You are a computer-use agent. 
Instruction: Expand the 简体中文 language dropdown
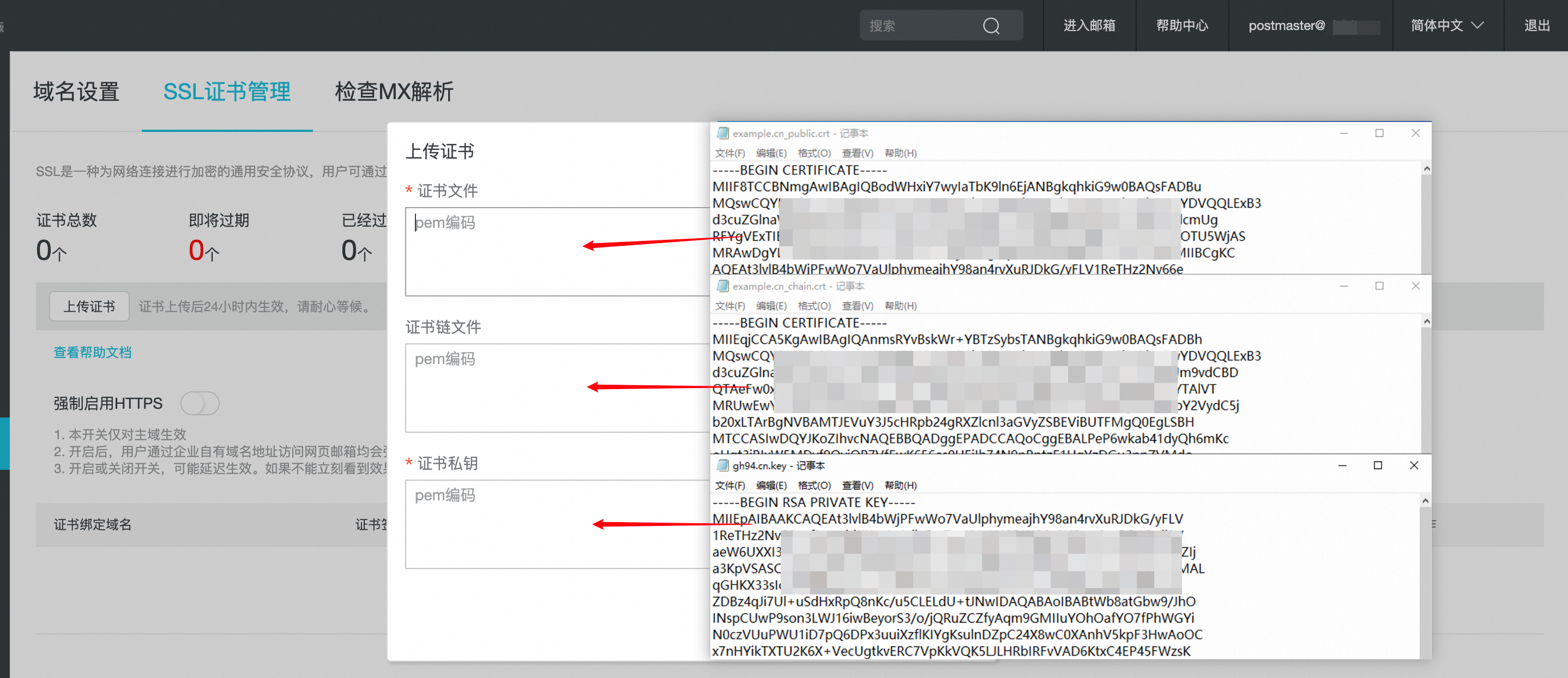click(x=1447, y=26)
